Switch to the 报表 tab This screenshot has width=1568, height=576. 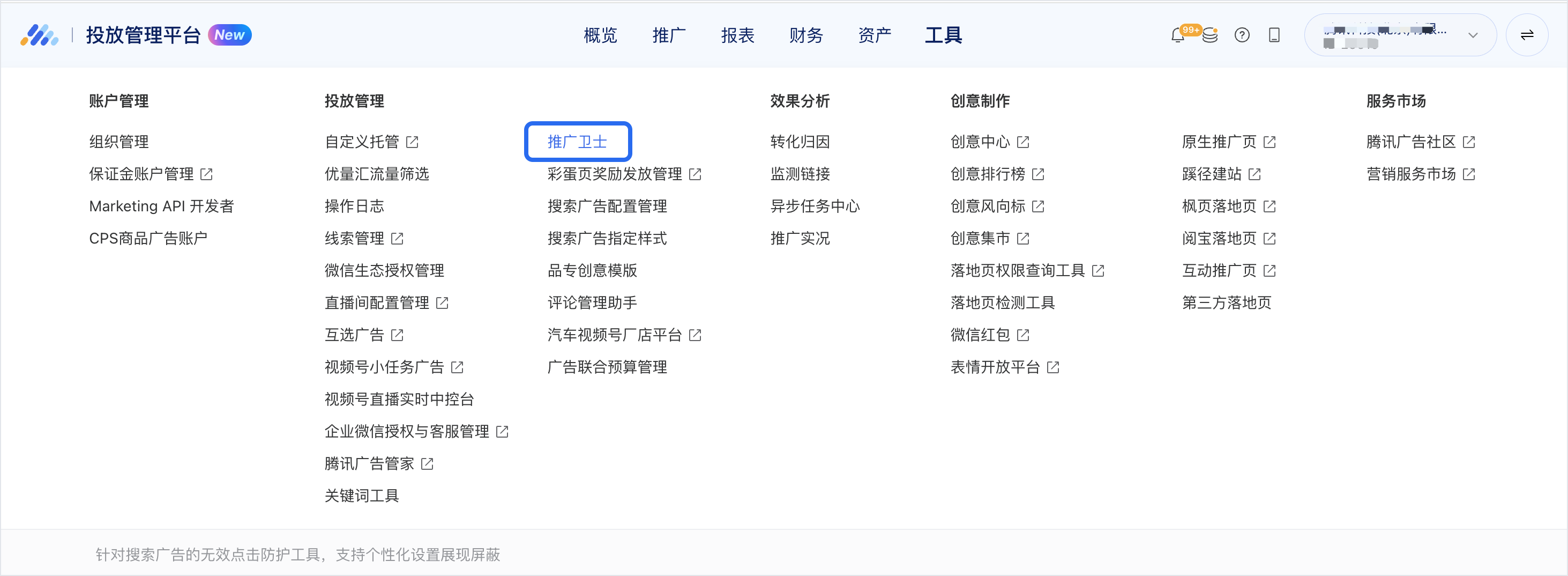[738, 35]
